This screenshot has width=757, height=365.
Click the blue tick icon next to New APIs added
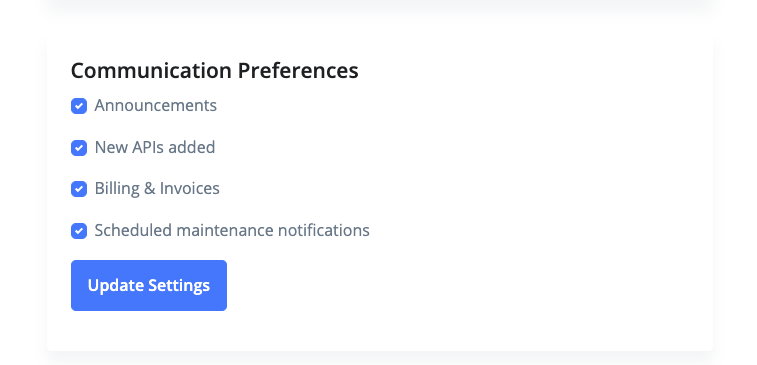tap(79, 148)
